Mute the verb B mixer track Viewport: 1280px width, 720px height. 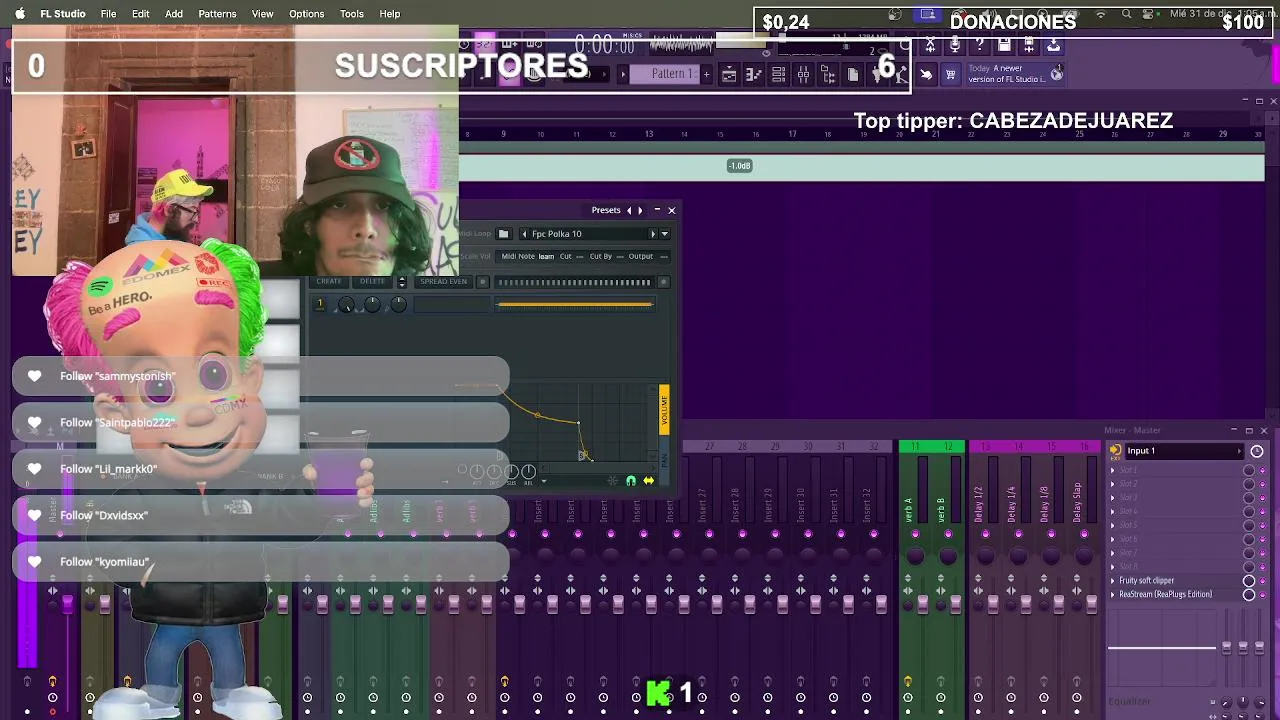[948, 534]
